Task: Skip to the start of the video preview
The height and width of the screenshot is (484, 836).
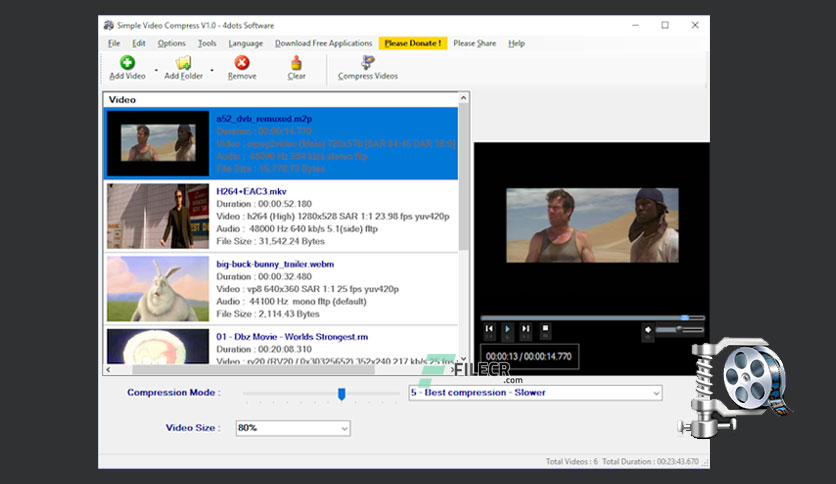Action: [489, 329]
